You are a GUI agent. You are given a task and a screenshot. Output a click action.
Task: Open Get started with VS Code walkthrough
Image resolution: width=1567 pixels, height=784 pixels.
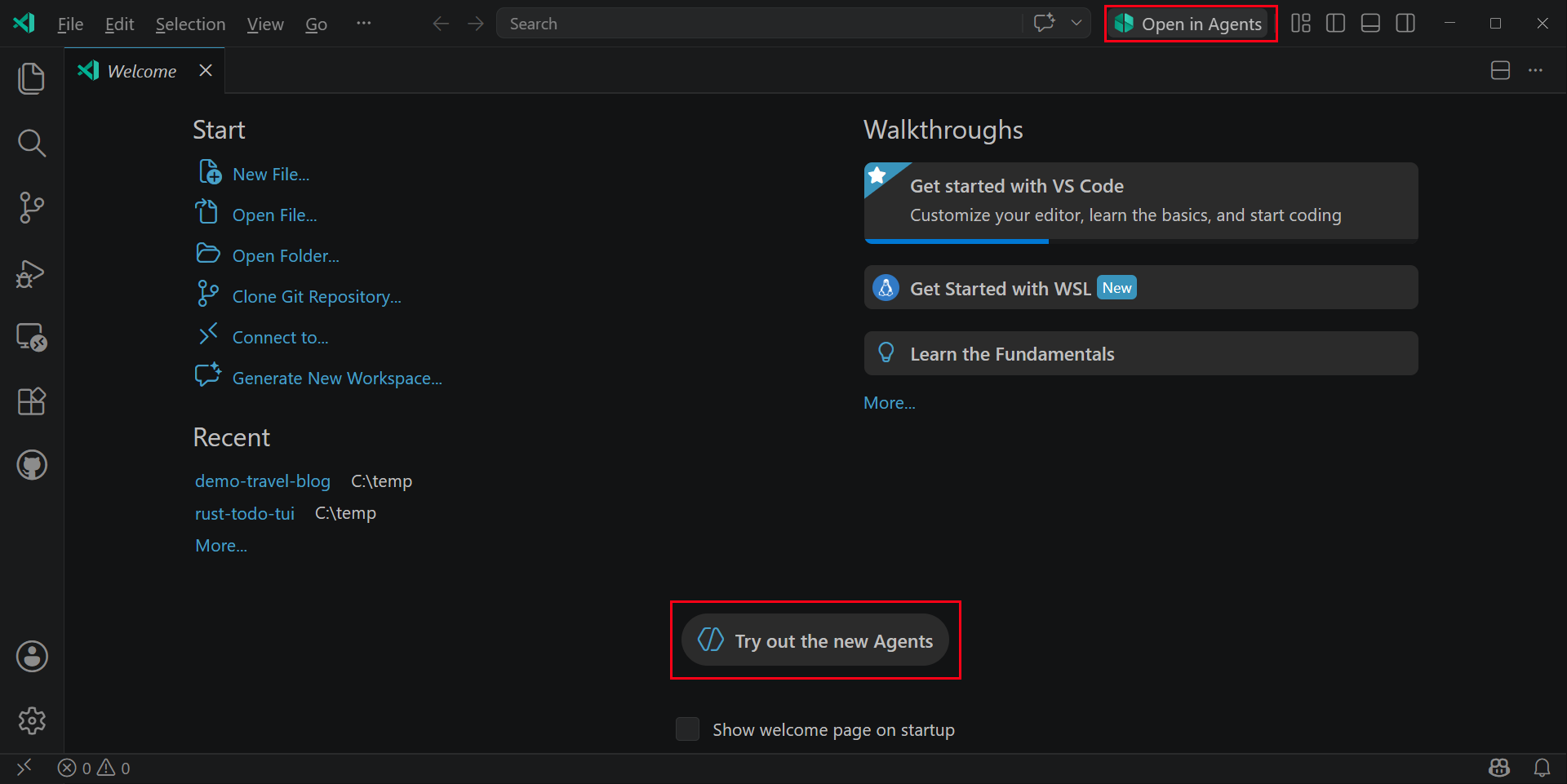pyautogui.click(x=1141, y=202)
